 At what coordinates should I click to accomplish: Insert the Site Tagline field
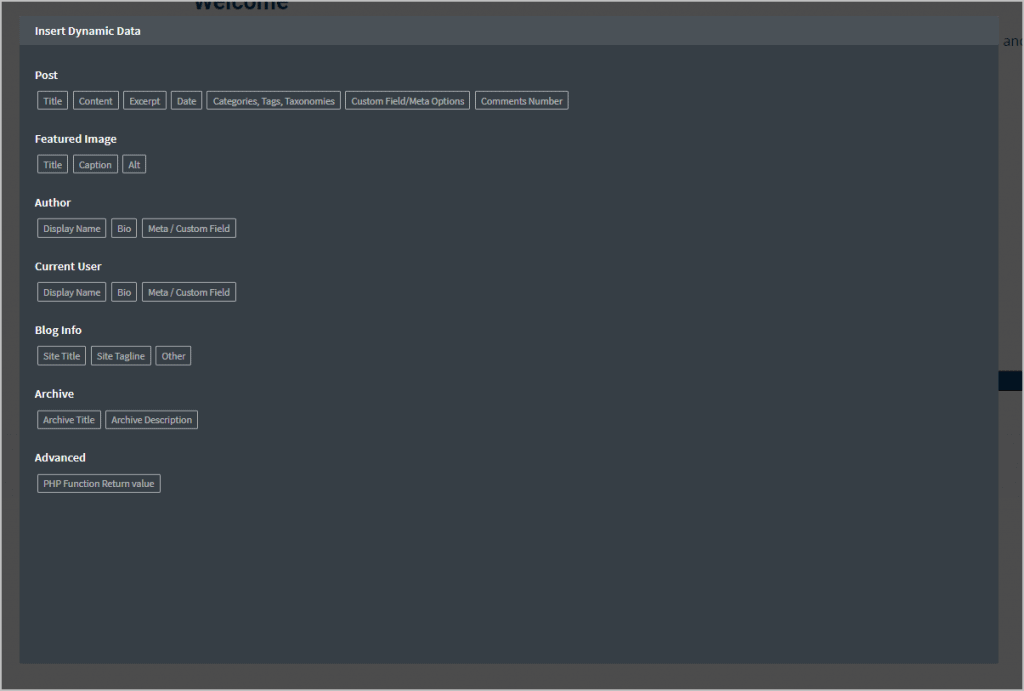120,355
